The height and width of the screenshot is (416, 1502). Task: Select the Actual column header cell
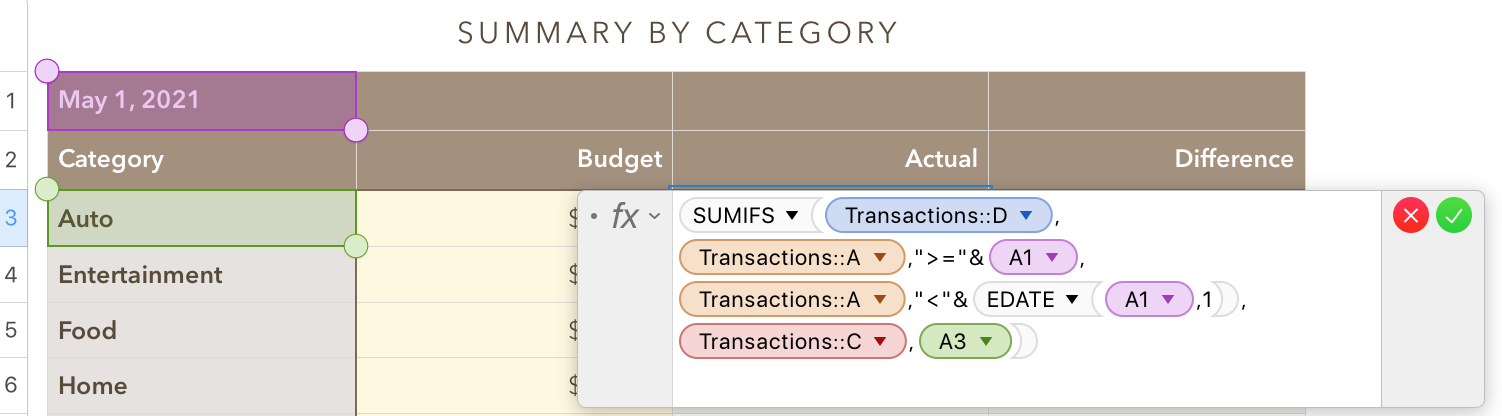coord(830,159)
